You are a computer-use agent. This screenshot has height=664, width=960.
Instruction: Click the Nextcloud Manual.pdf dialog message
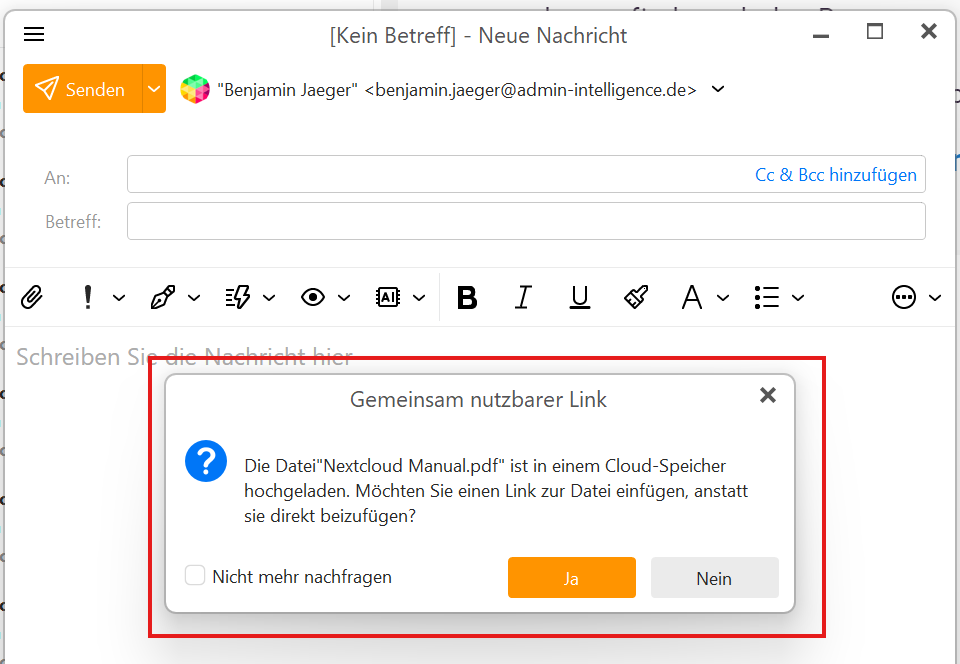coord(496,491)
